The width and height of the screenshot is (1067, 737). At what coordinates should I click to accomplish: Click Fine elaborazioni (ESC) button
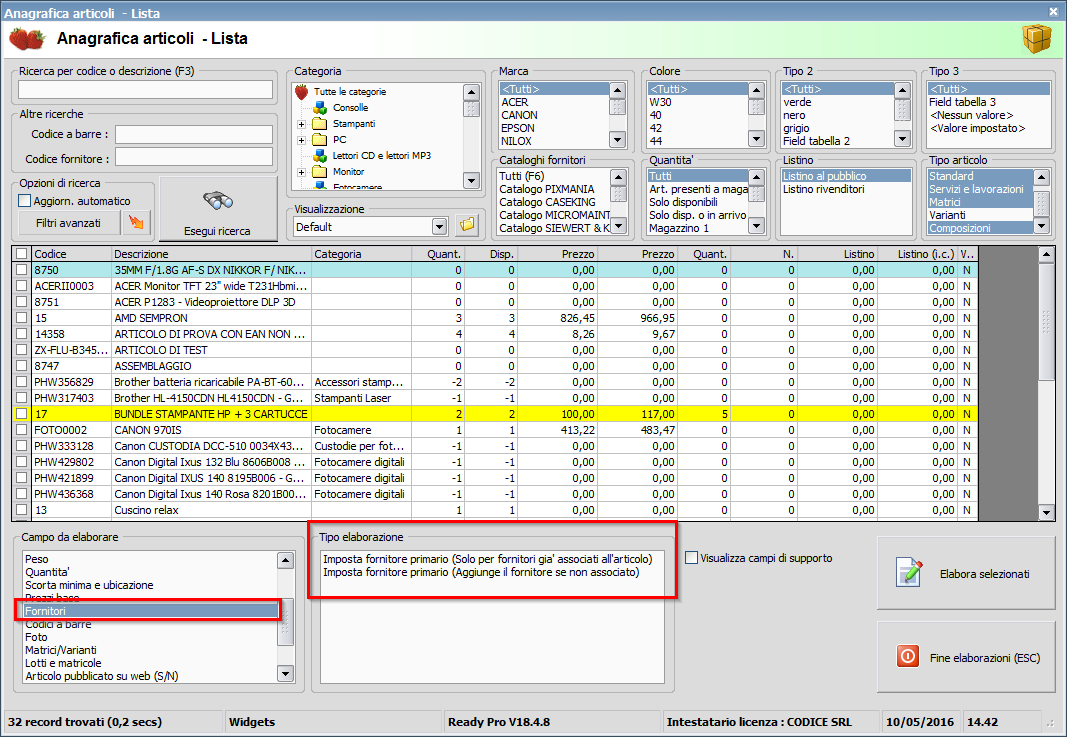pyautogui.click(x=966, y=657)
